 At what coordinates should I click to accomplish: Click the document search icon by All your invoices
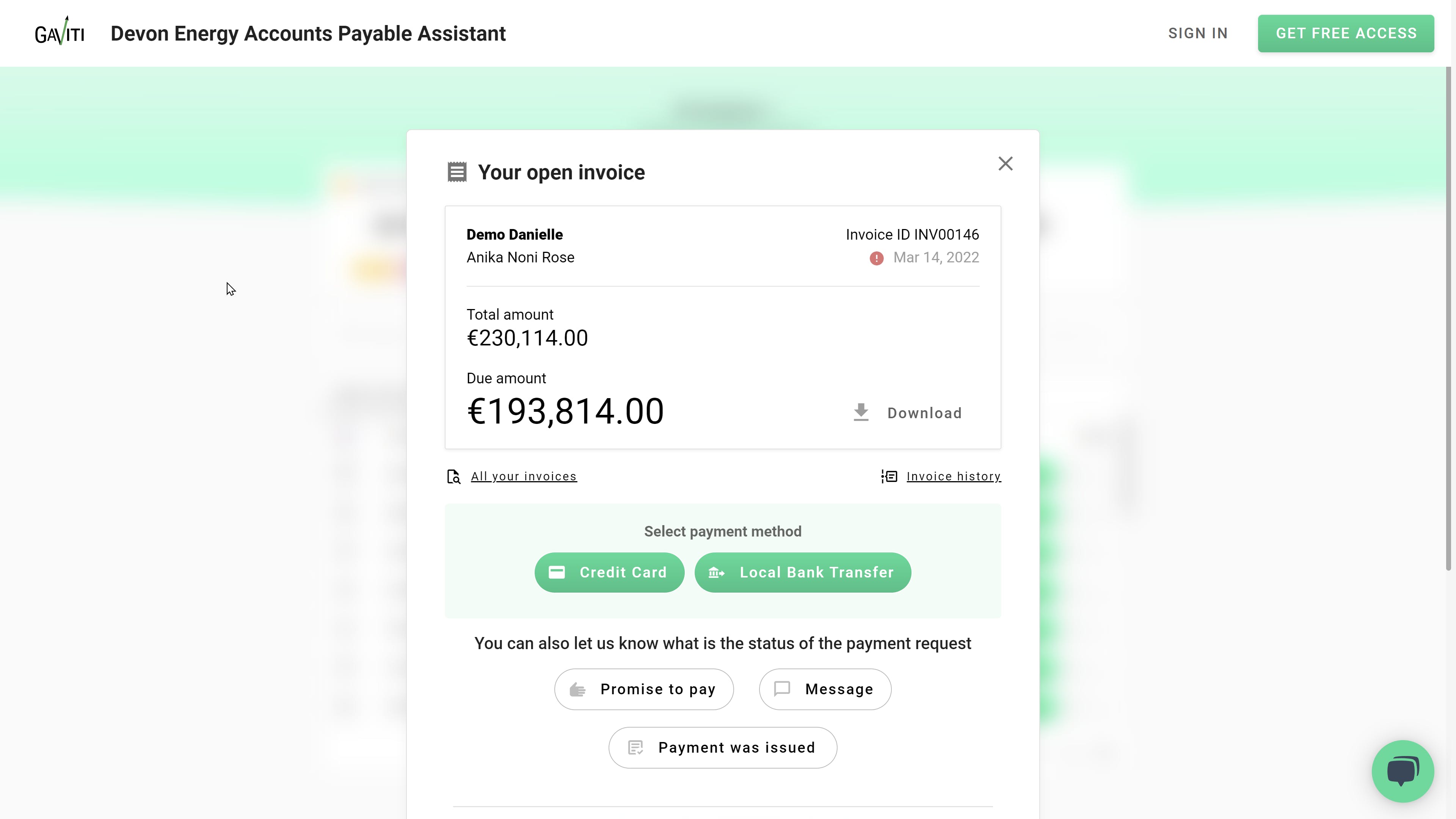[x=453, y=477]
